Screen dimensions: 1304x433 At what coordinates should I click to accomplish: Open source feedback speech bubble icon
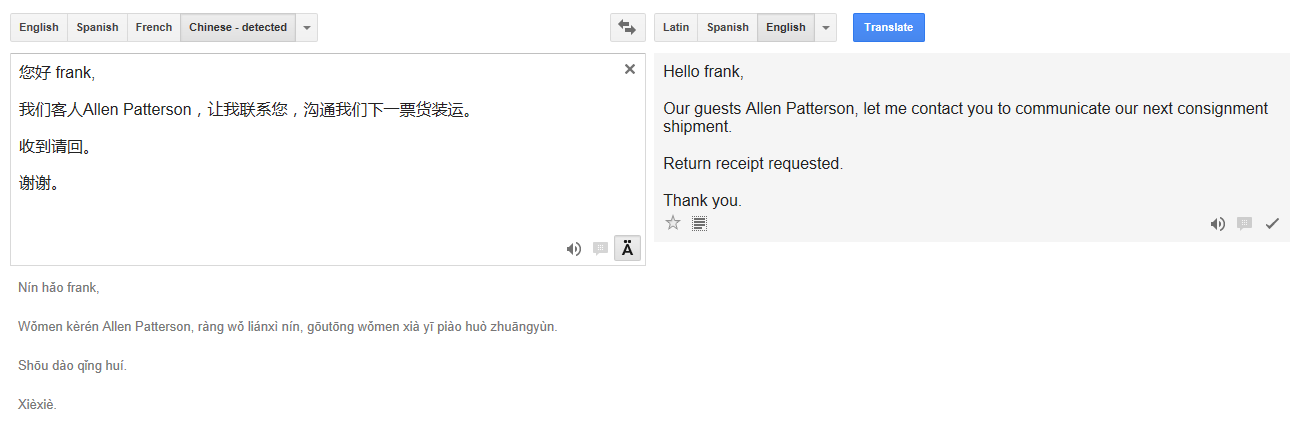(600, 249)
